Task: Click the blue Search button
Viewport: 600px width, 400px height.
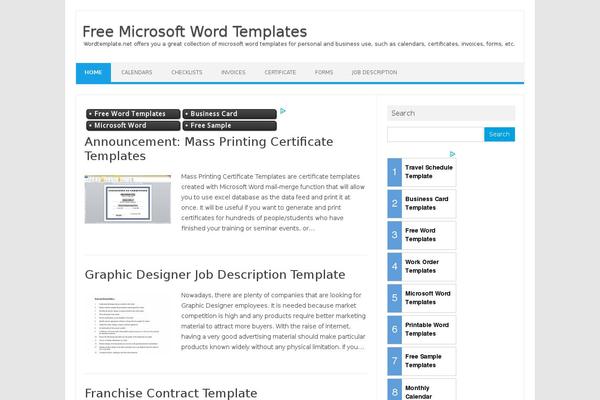Action: click(x=499, y=134)
